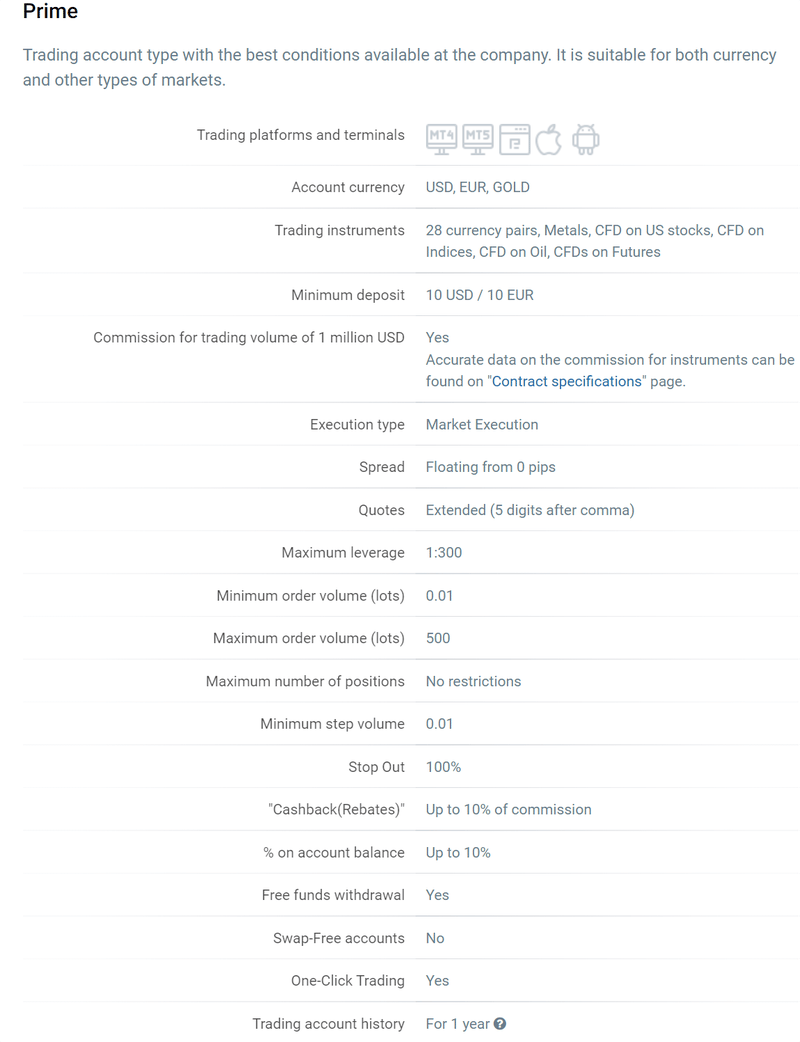Click the '10 USD / 10 EUR' deposit value
Viewport: 800px width, 1042px height.
(x=479, y=295)
